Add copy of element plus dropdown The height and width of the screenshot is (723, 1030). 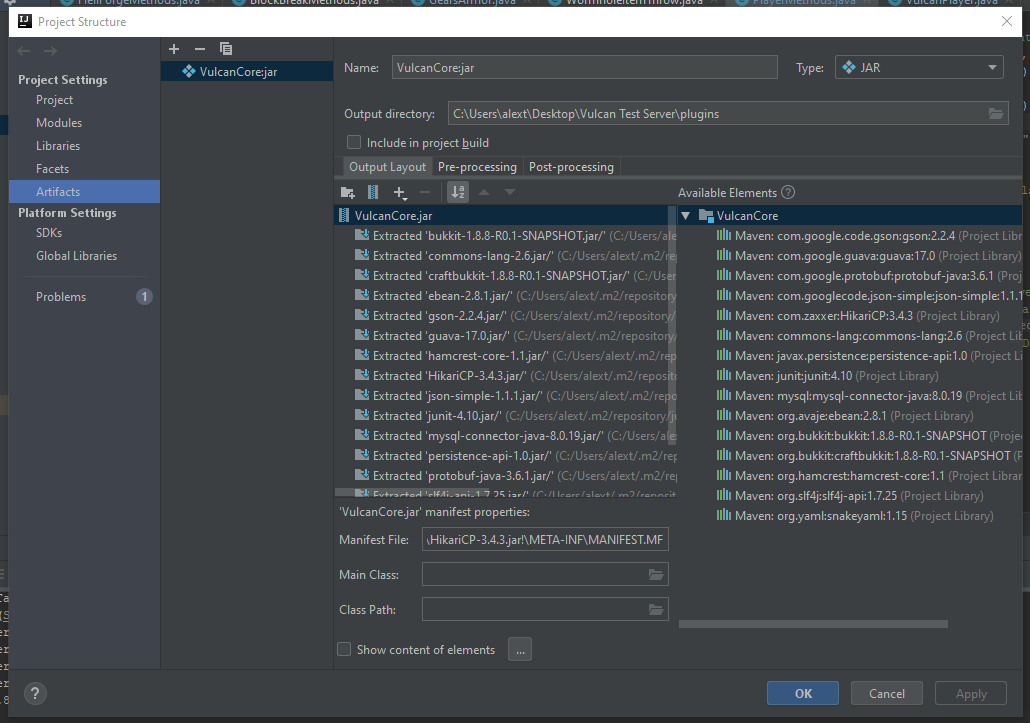(400, 192)
